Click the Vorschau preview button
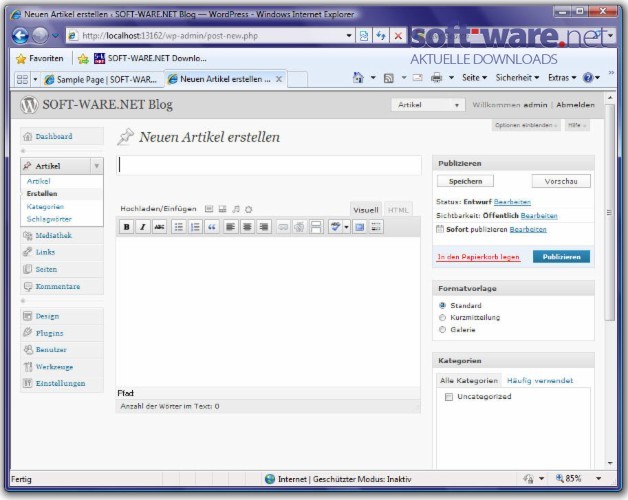The height and width of the screenshot is (500, 628). 561,181
